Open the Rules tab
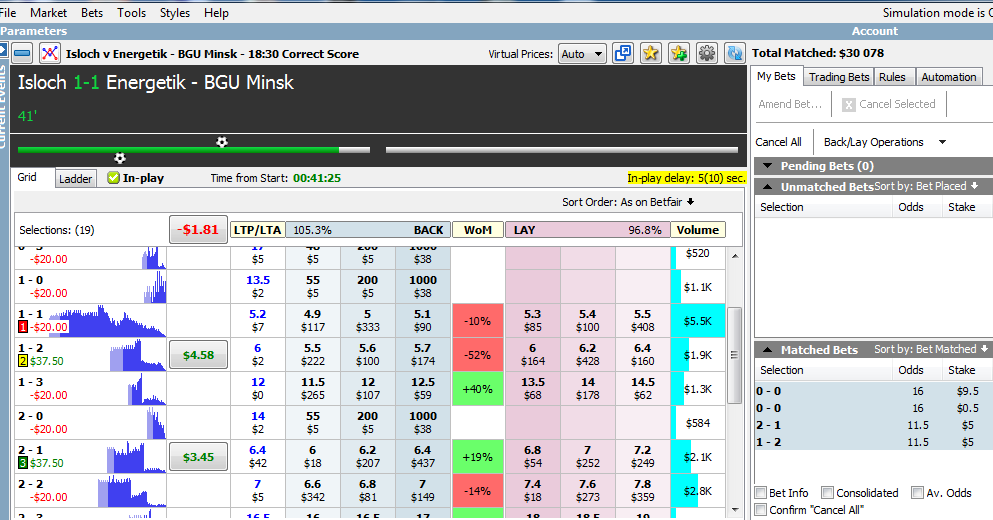Screen dimensions: 993x520 coord(892,77)
